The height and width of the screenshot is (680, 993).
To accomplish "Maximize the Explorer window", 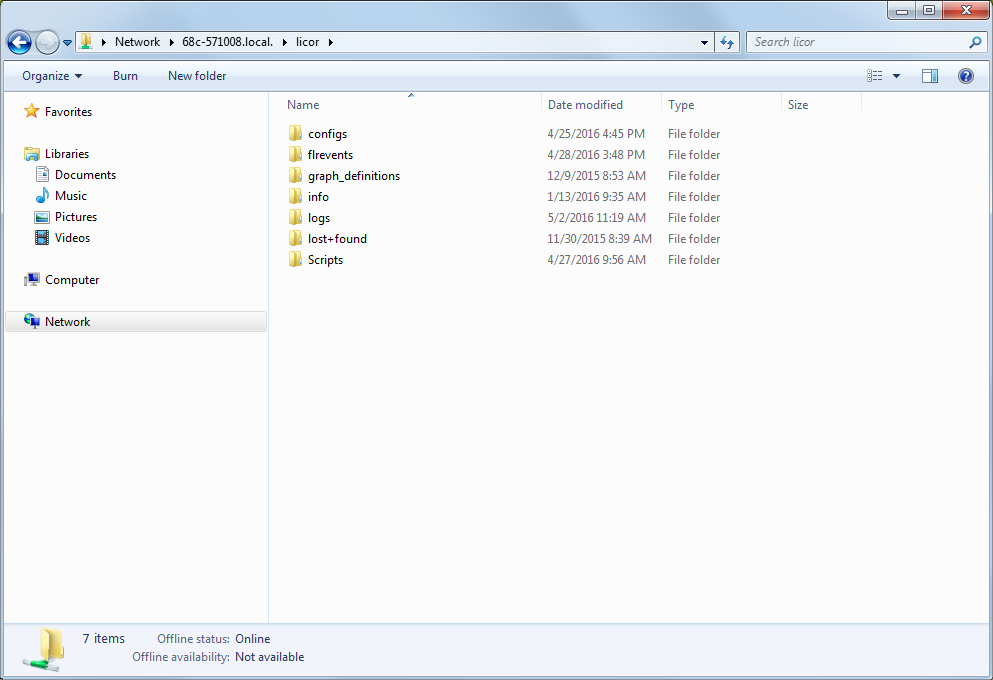I will coord(929,10).
